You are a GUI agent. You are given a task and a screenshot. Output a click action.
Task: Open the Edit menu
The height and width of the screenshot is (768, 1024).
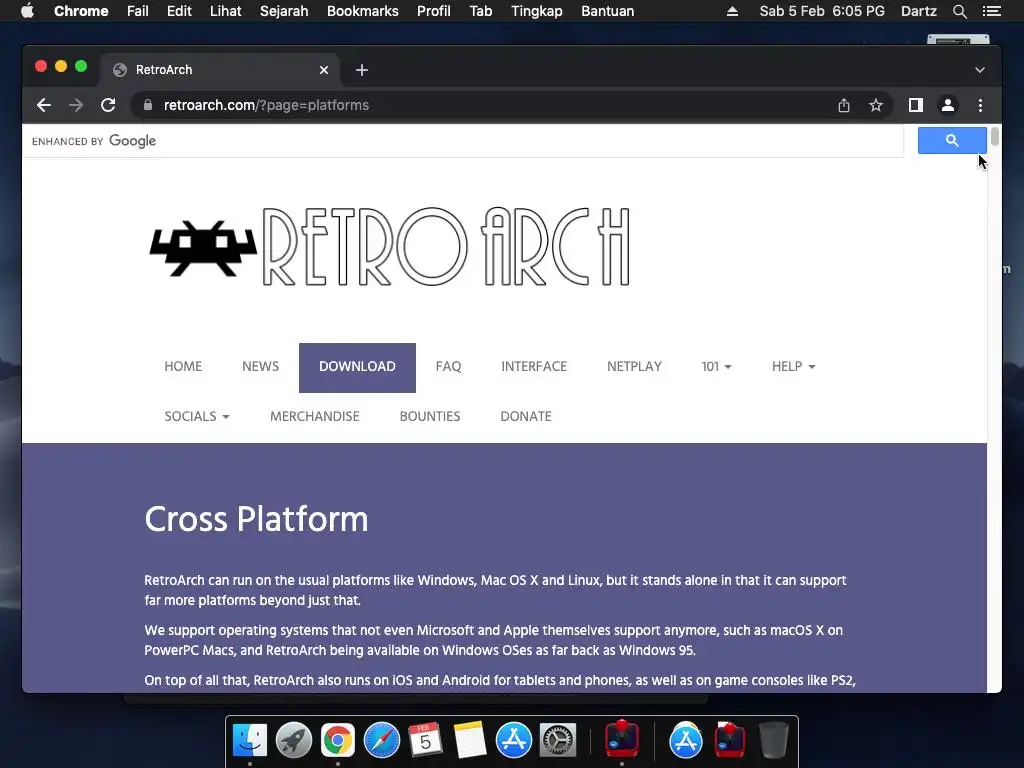pos(179,11)
